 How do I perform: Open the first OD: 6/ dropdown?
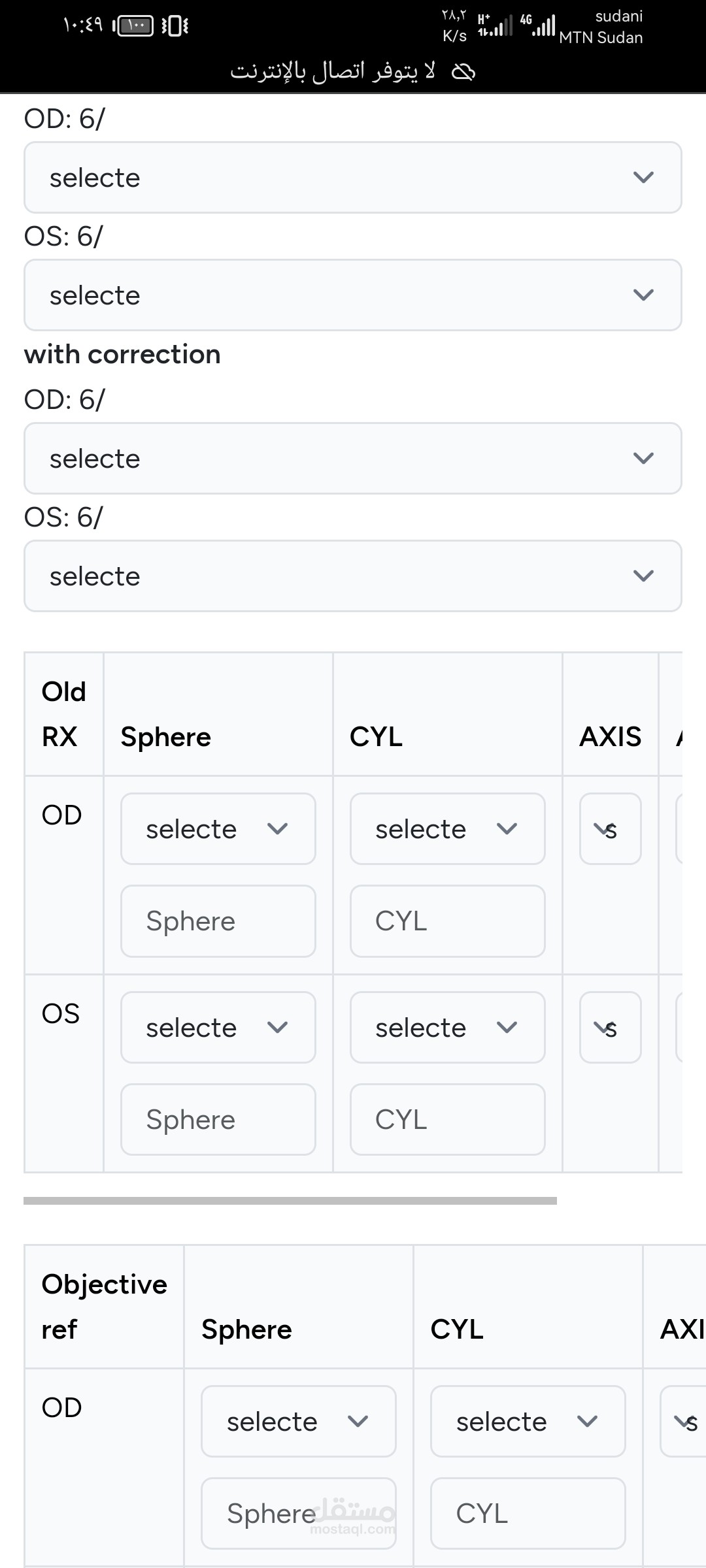[x=353, y=178]
